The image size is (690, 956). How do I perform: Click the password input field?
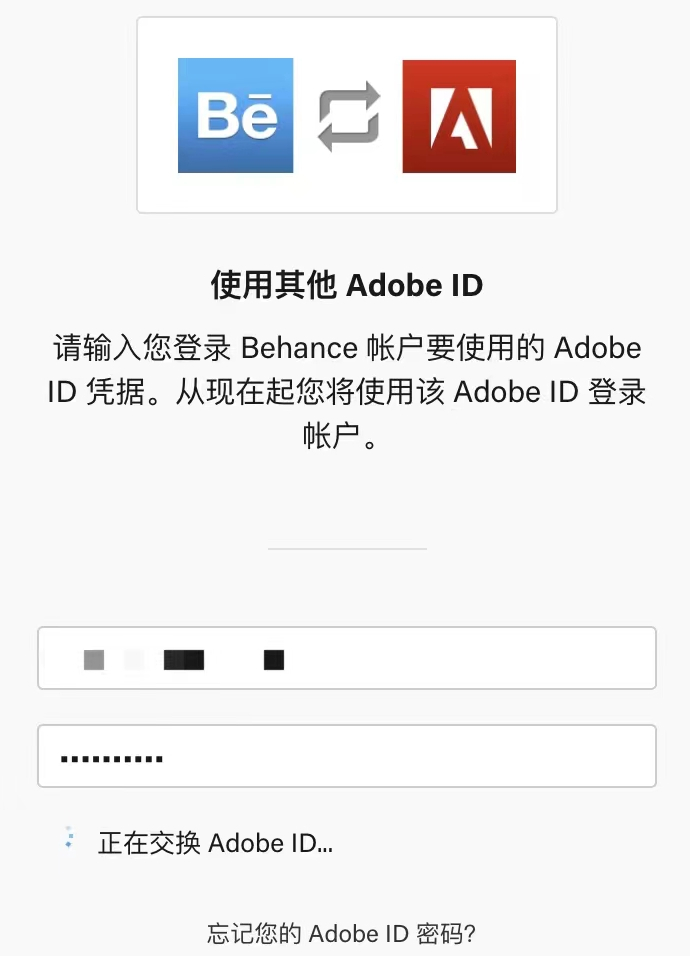point(347,756)
